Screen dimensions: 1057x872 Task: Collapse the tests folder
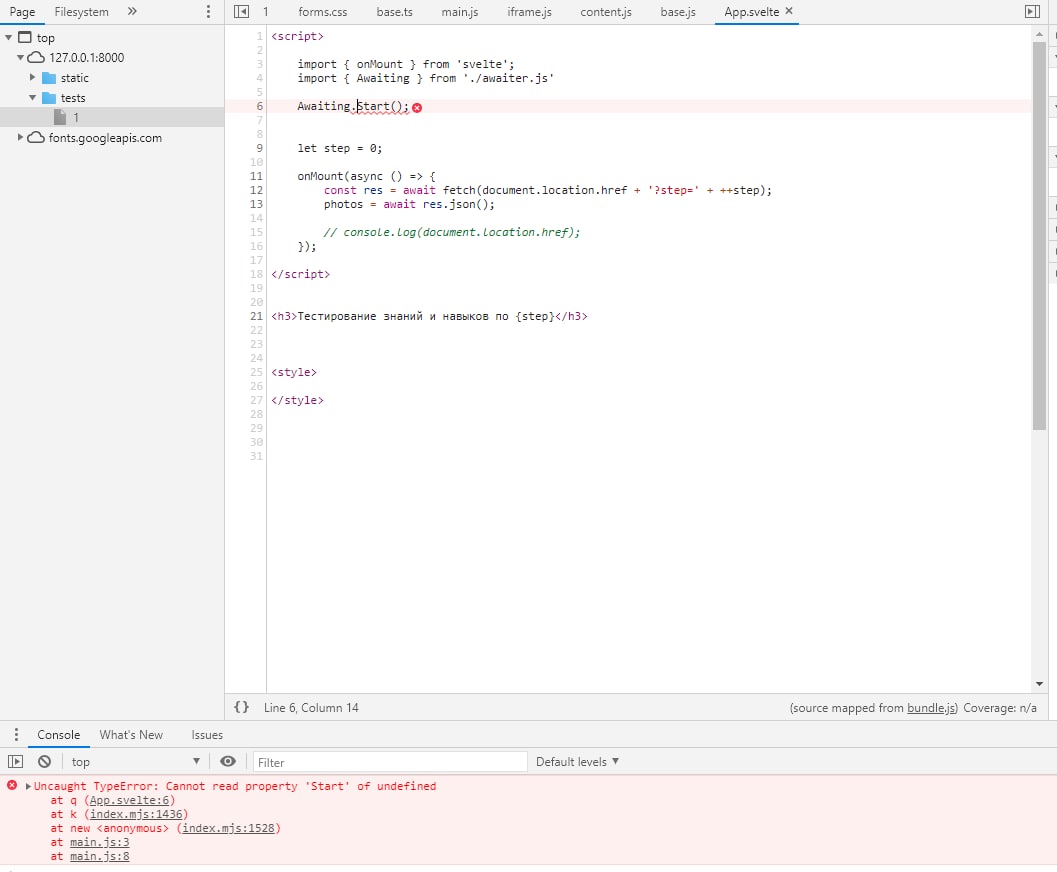tap(32, 98)
